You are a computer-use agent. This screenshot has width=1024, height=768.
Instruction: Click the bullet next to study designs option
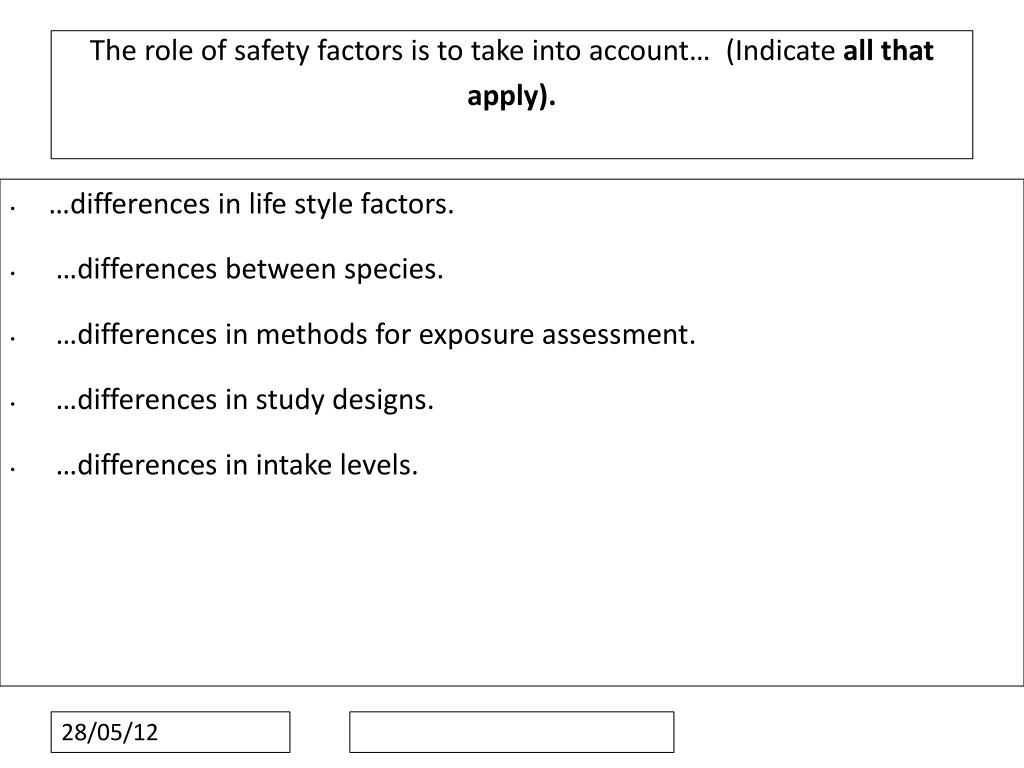pyautogui.click(x=12, y=404)
